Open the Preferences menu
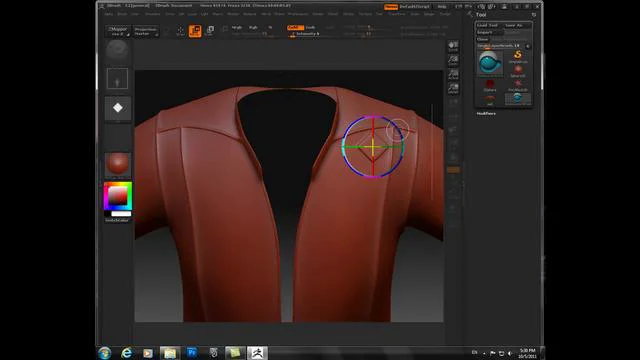Viewport: 640px width, 360px height. tap(298, 14)
